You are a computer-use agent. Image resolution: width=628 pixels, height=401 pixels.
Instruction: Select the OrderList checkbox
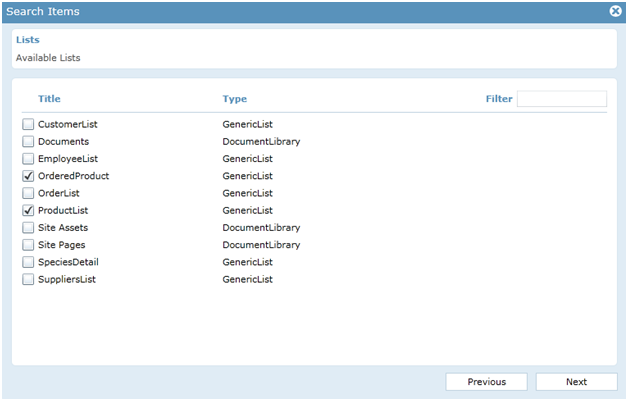click(x=27, y=193)
